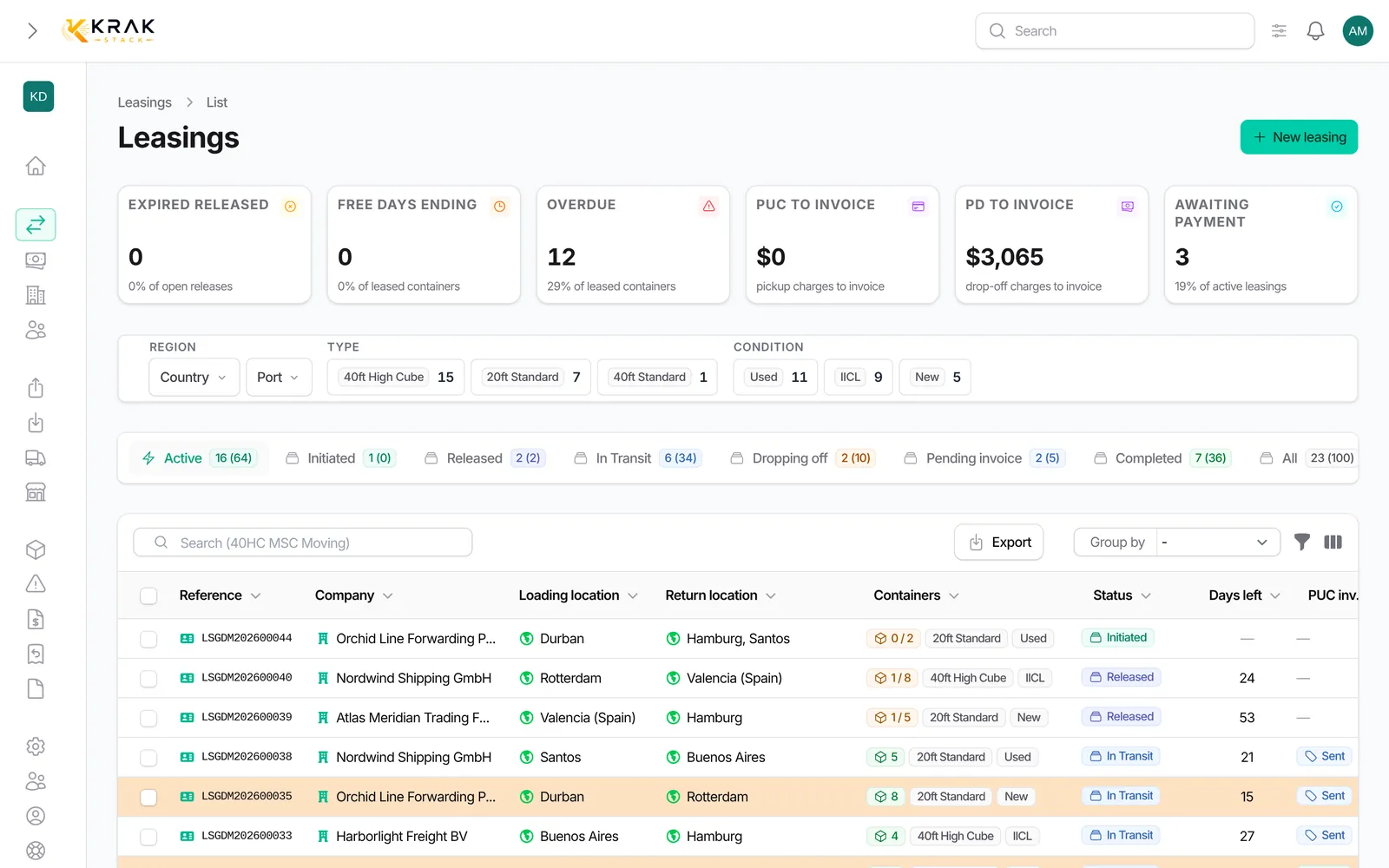This screenshot has height=868, width=1389.
Task: Open the buildings sidebar icon
Action: pos(36,295)
